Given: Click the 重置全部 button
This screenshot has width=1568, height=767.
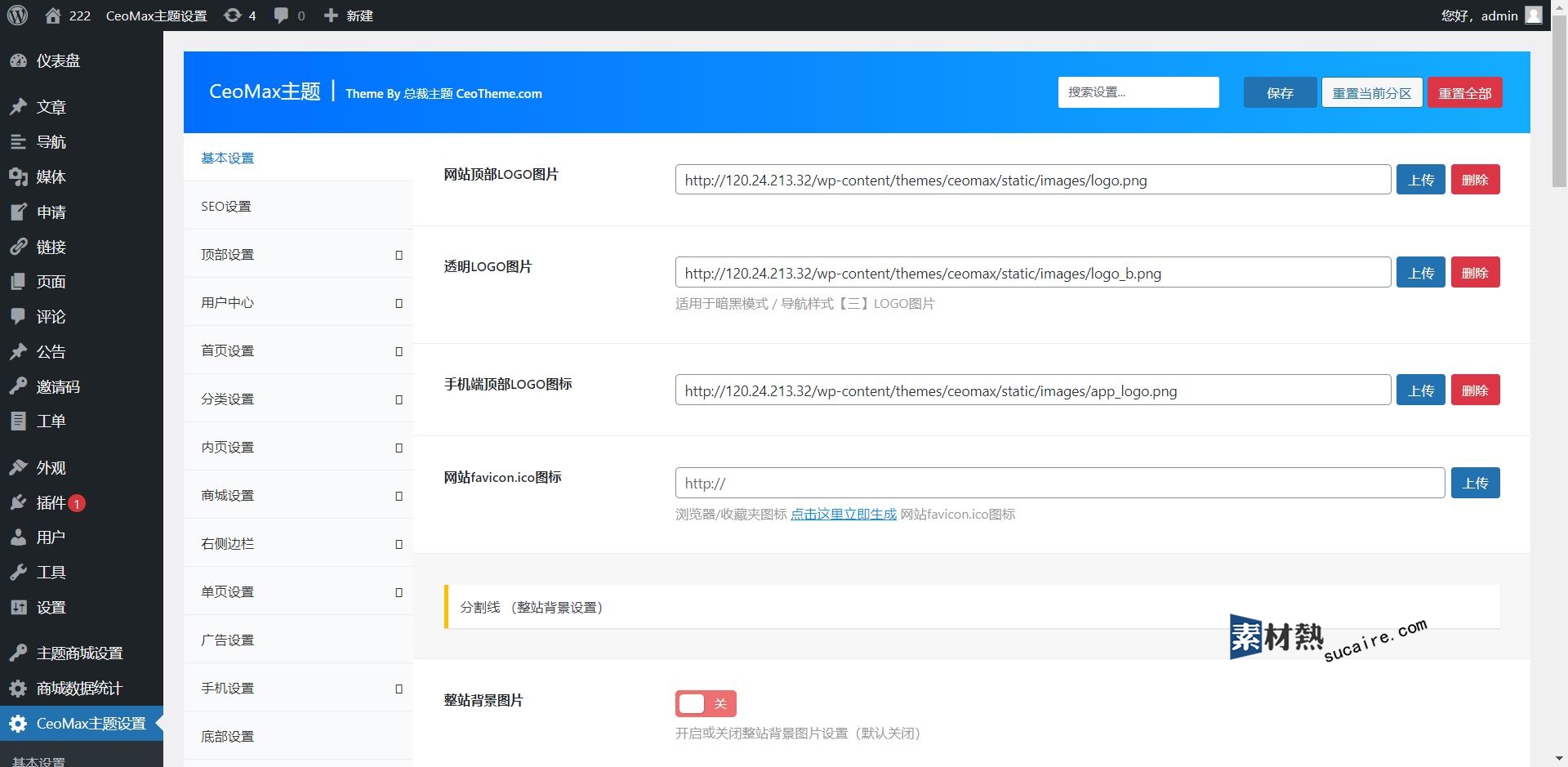Looking at the screenshot, I should [1465, 92].
